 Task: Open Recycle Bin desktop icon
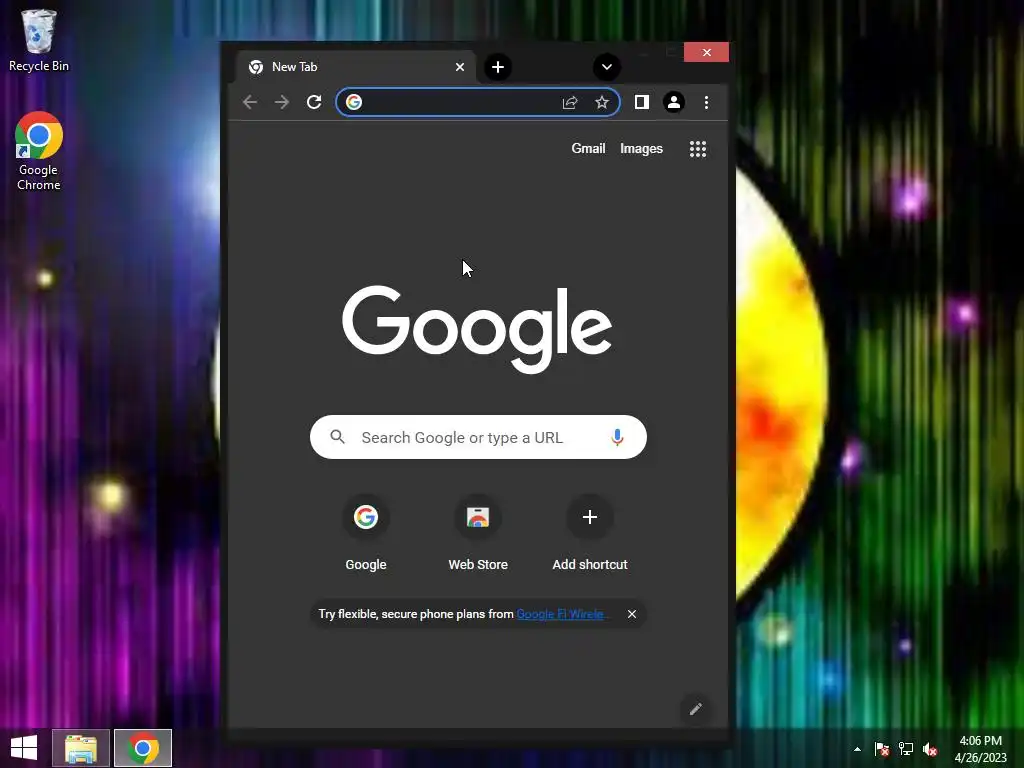coord(39,40)
